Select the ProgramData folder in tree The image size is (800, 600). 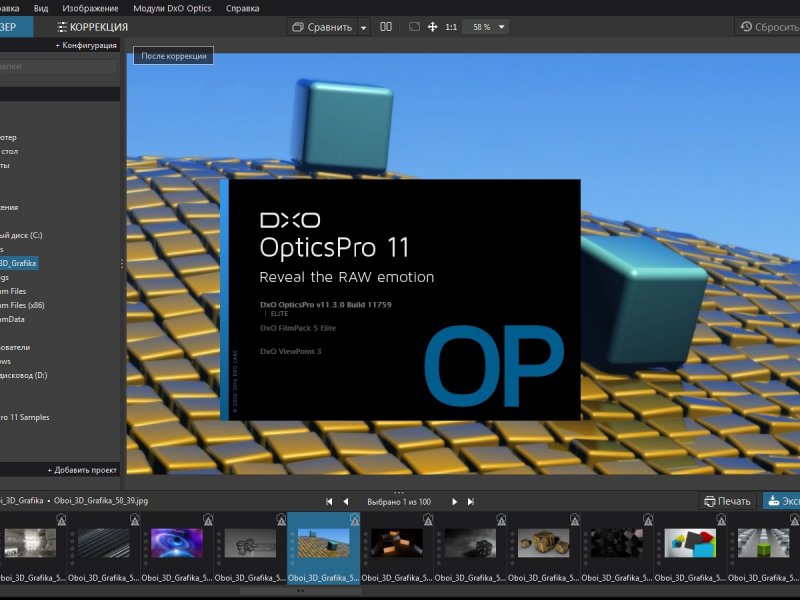(x=12, y=319)
